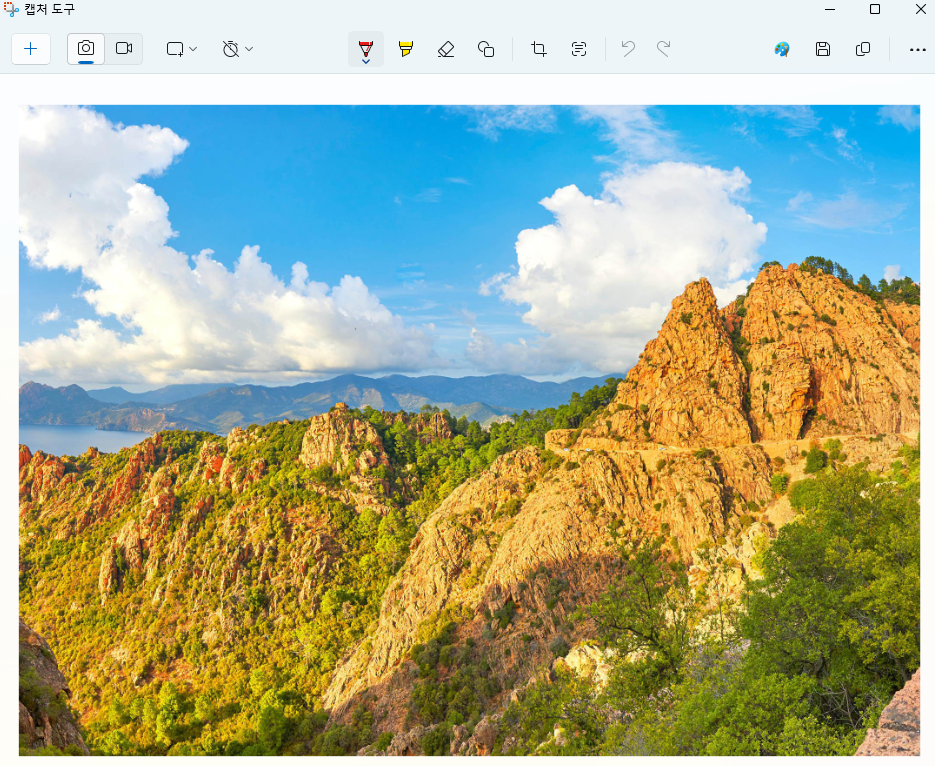Open text actions recognition tool
This screenshot has height=766, width=935.
pyautogui.click(x=579, y=49)
